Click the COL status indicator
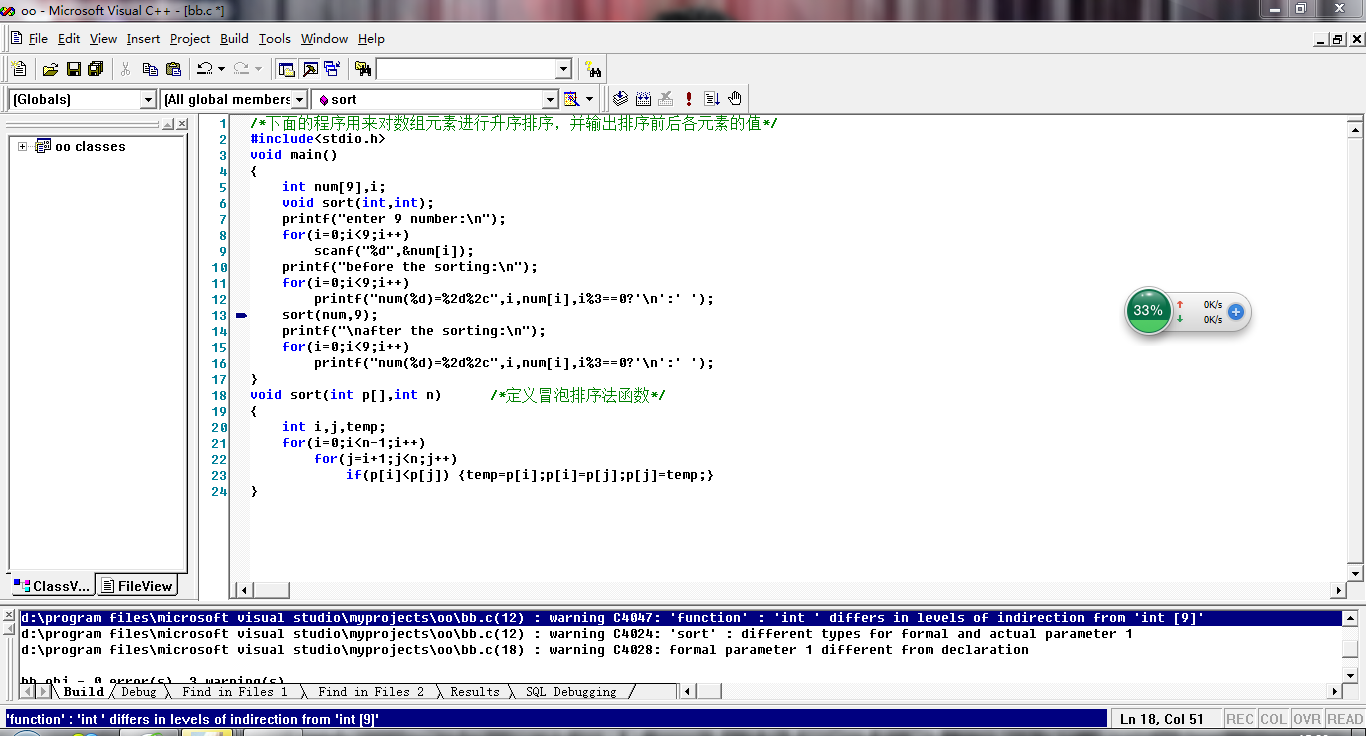The height and width of the screenshot is (736, 1366). [x=1273, y=719]
